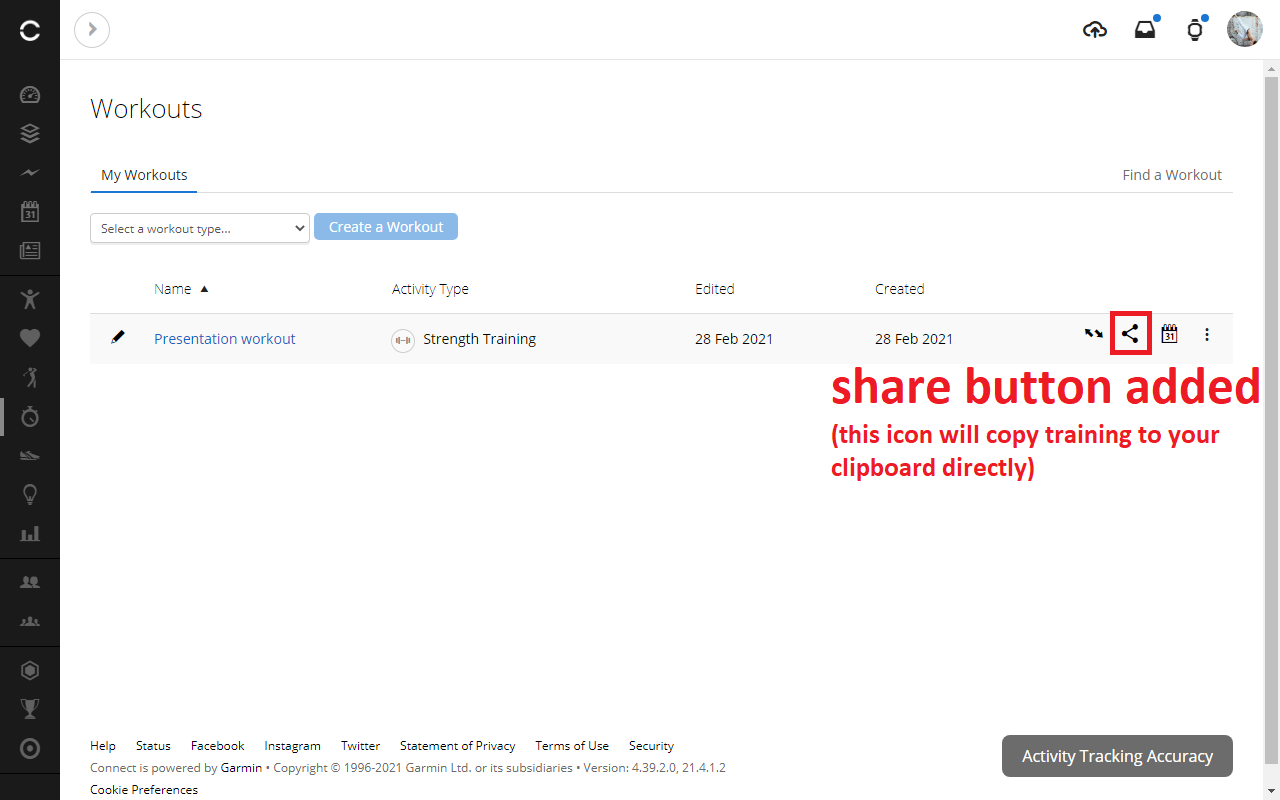This screenshot has width=1280, height=800.
Task: Open the dashboard gauge icon in sidebar
Action: [x=30, y=95]
